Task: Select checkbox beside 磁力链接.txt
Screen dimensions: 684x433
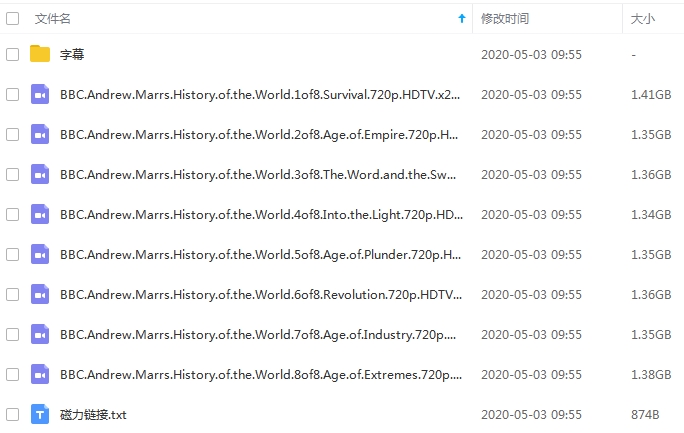Action: click(x=13, y=415)
